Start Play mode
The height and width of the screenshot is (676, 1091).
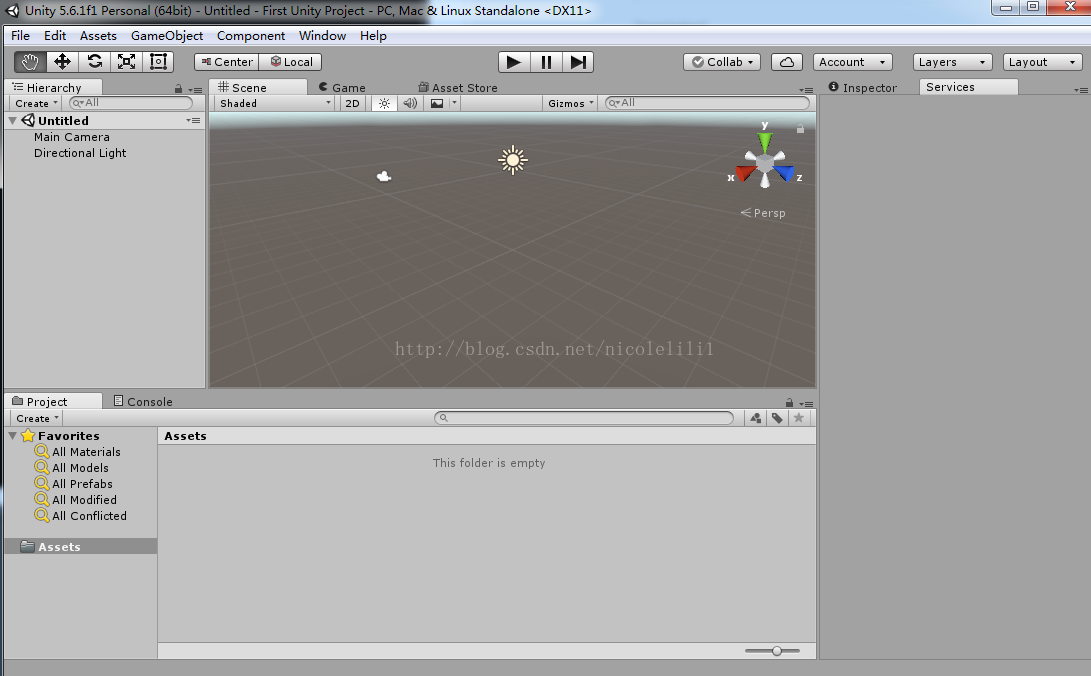click(514, 62)
